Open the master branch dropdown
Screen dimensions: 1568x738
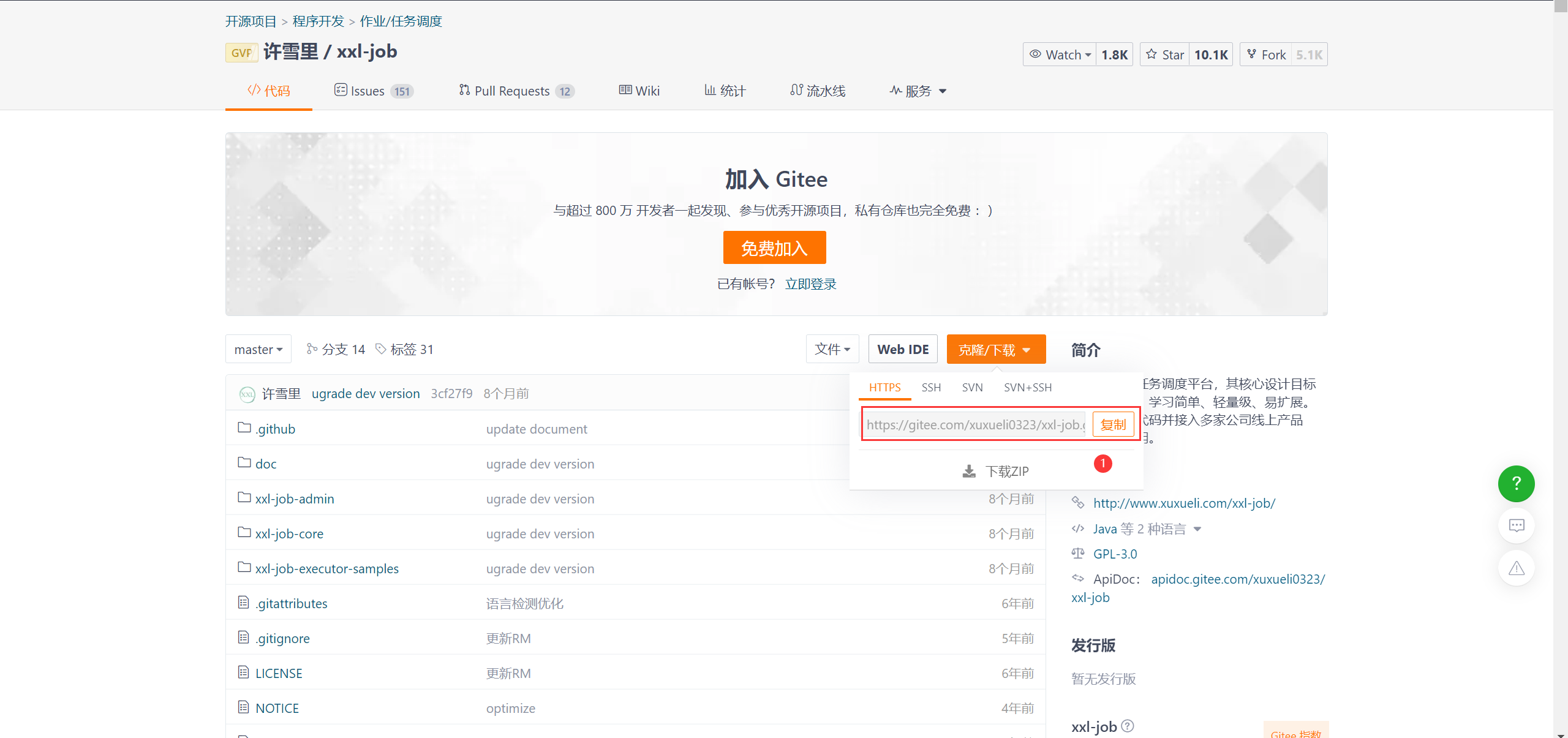(x=258, y=349)
